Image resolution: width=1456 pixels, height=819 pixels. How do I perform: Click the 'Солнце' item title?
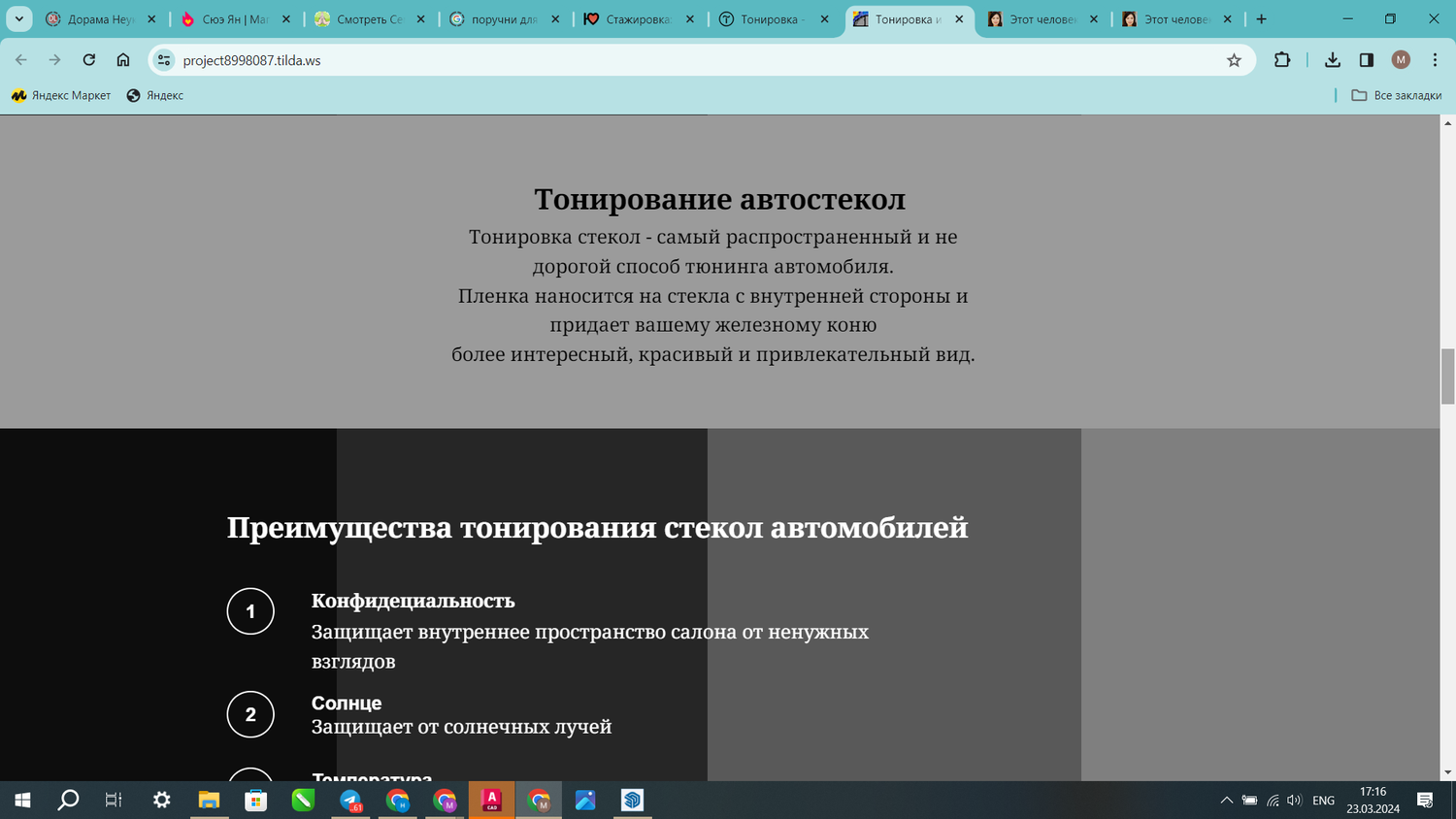click(x=347, y=703)
